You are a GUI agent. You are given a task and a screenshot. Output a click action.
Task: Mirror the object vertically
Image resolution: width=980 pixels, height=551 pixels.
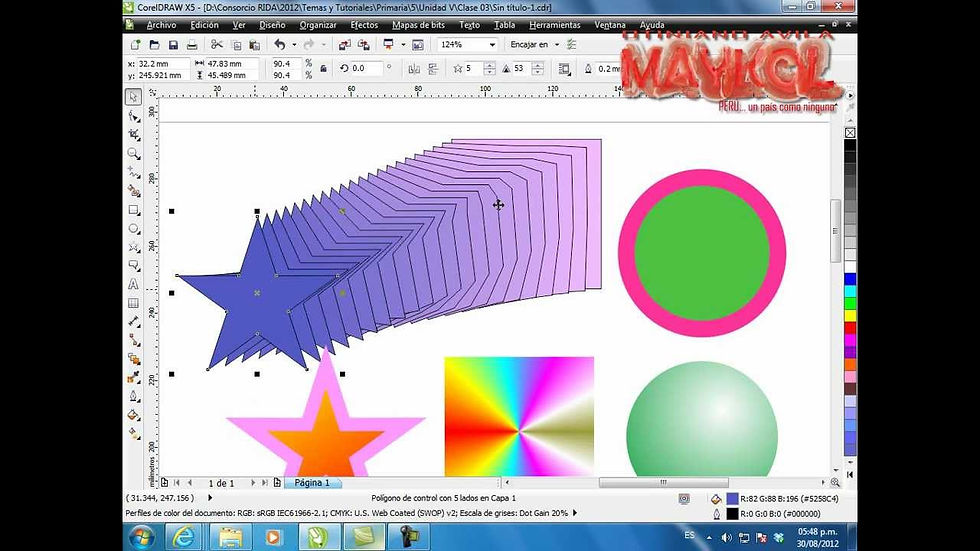tap(432, 69)
